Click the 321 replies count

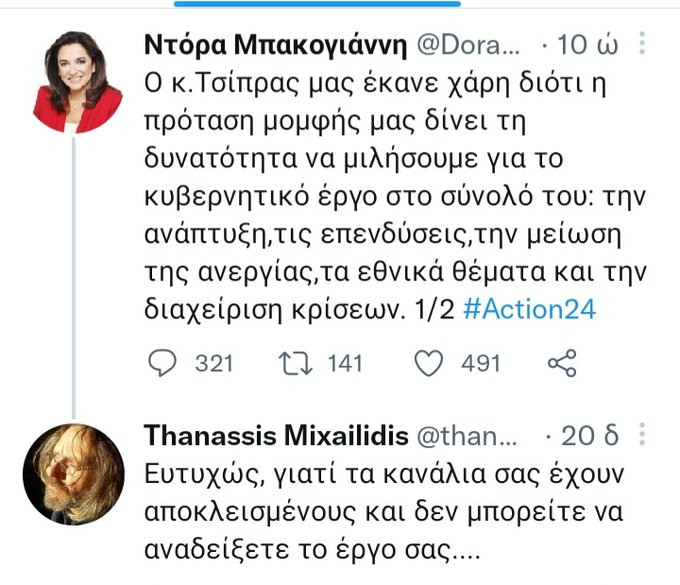click(x=214, y=363)
